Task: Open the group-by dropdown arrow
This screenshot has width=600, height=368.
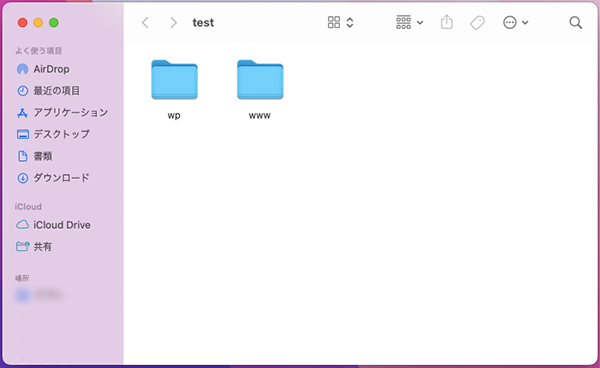Action: [x=420, y=23]
